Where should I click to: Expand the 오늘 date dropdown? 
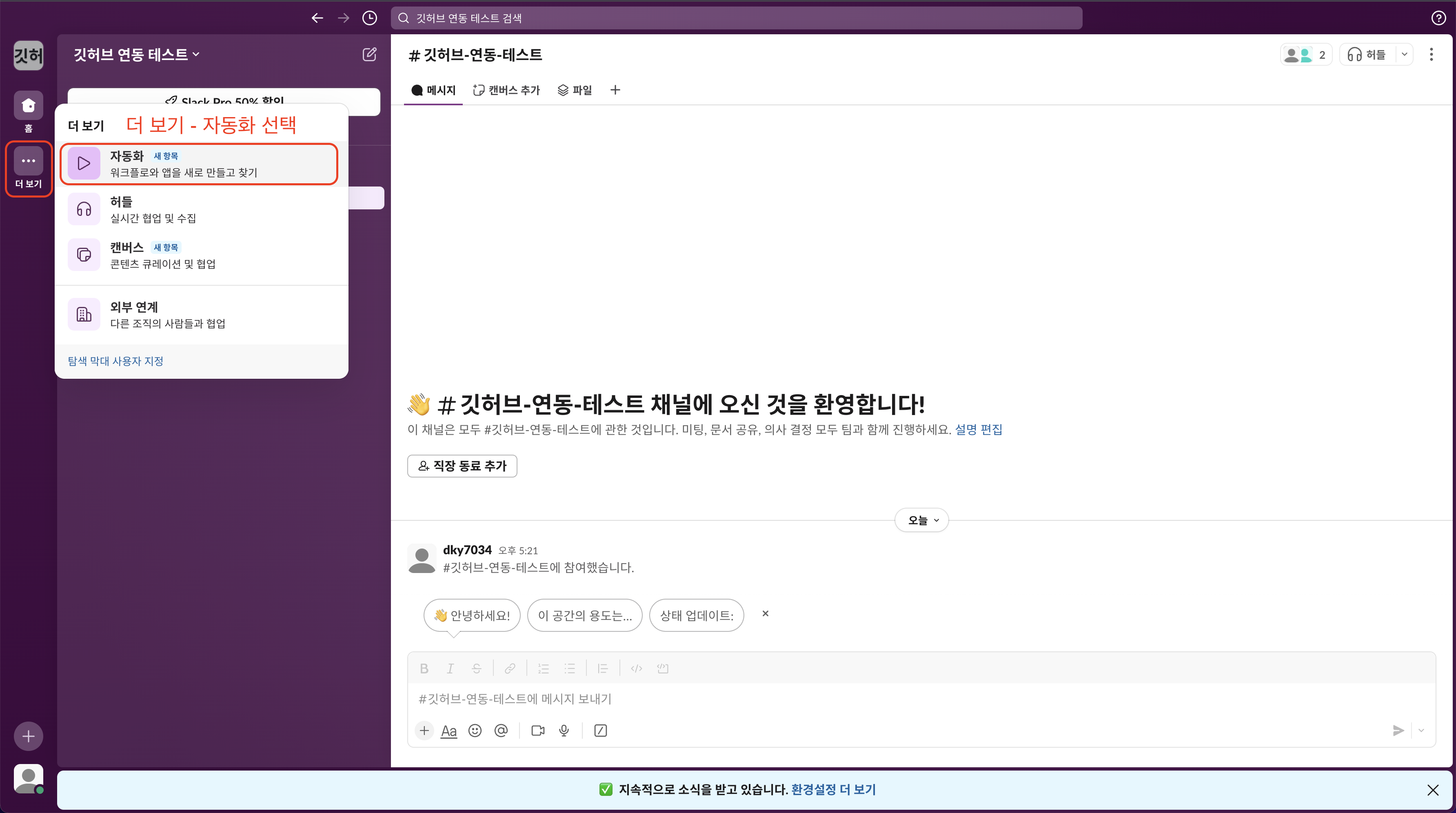point(921,520)
